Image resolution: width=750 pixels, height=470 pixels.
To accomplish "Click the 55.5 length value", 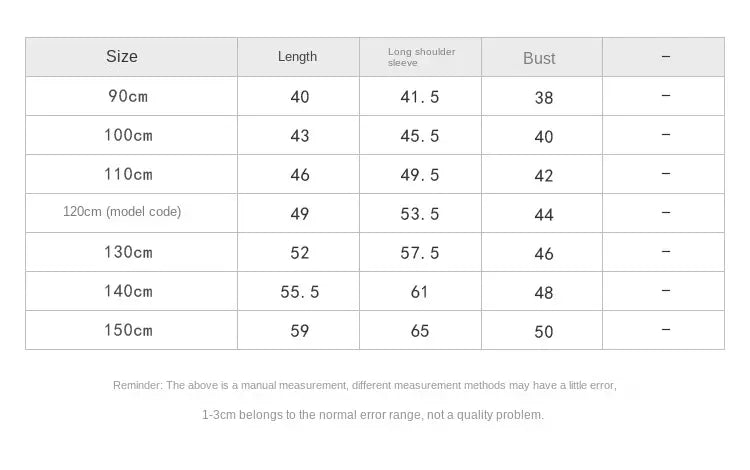I will 300,292.
